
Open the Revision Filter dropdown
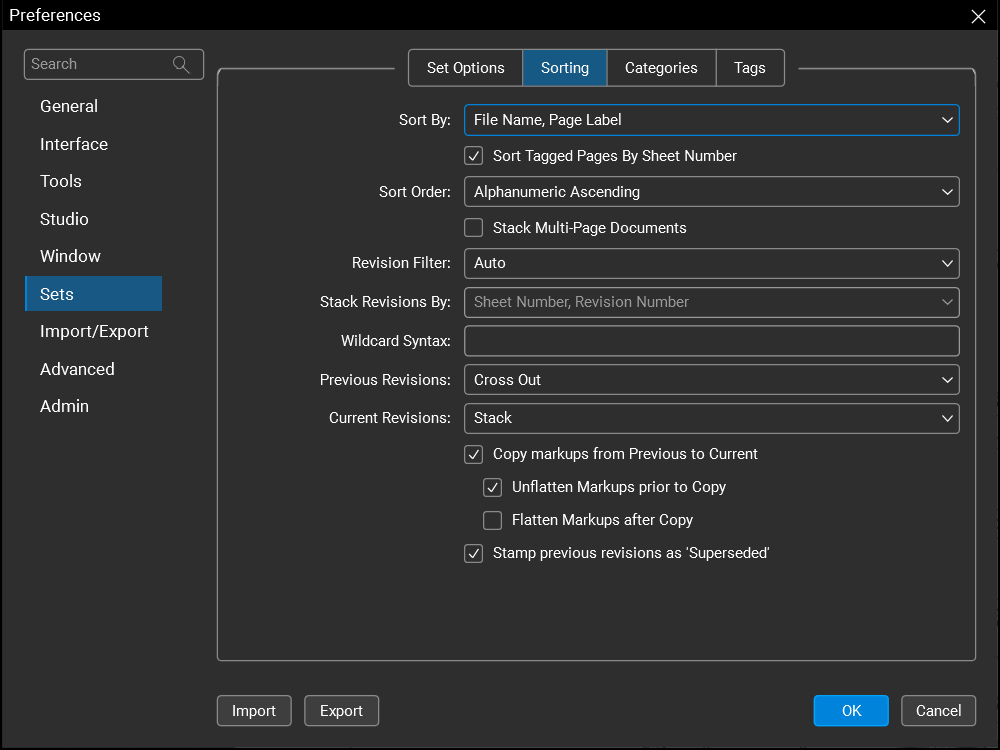711,263
